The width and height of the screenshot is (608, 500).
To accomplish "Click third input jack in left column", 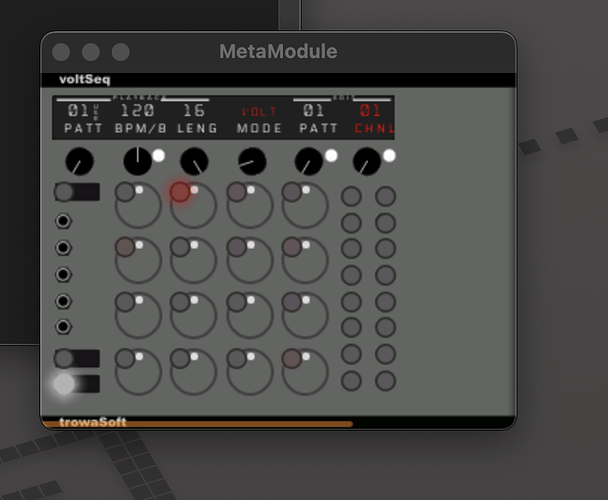I will click(64, 275).
